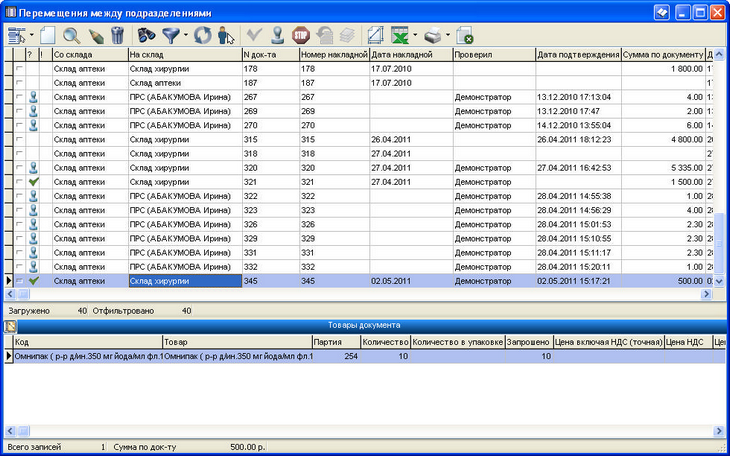Click the Товар column header in goods grid
730x456 pixels.
click(x=237, y=342)
